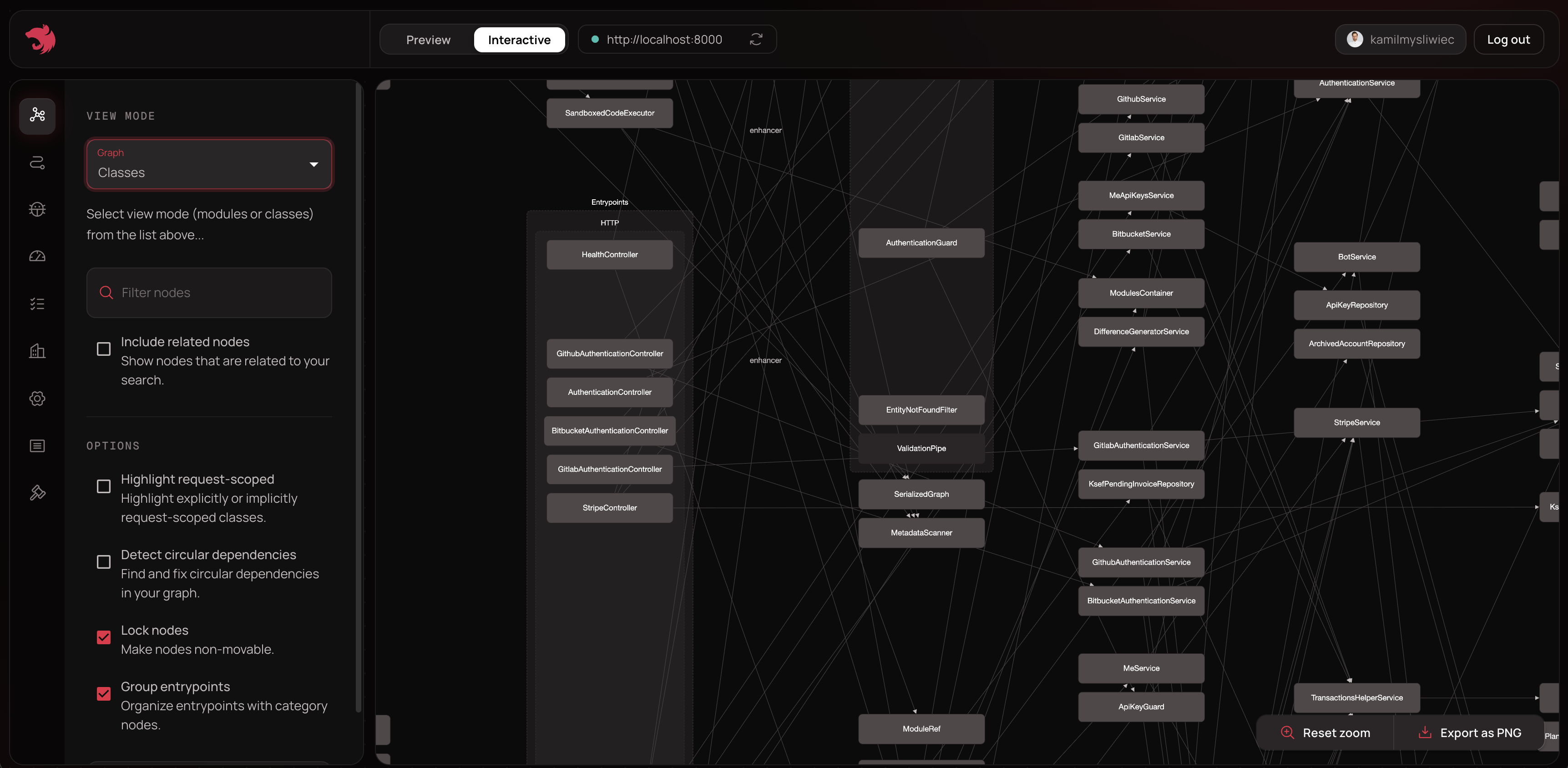Screen dimensions: 1568x768
Task: Open the building sidebar icon
Action: [37, 351]
